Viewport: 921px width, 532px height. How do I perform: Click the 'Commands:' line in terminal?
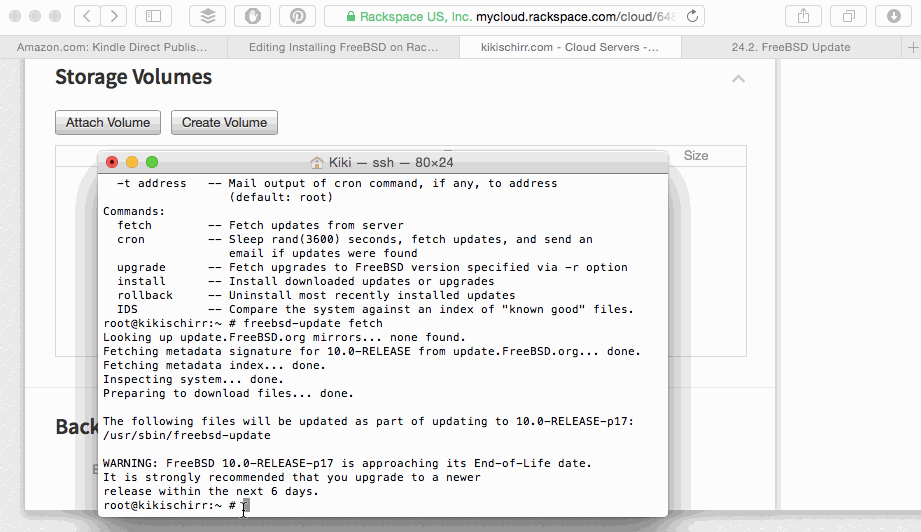click(134, 211)
